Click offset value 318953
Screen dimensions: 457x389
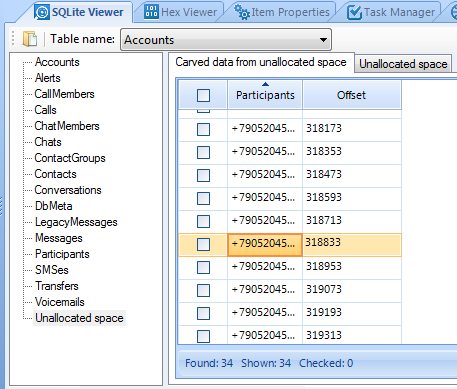[x=324, y=266]
